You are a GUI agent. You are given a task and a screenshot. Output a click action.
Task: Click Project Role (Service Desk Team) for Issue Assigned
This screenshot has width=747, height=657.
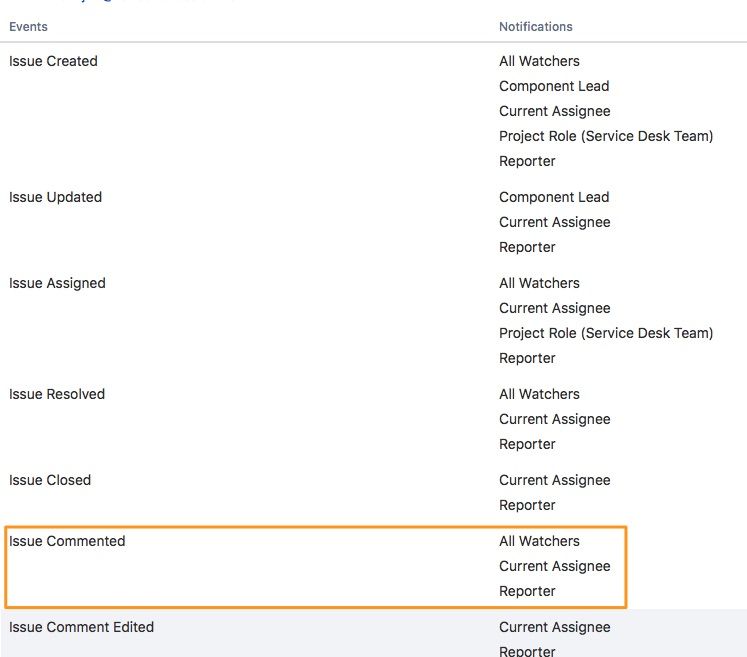(606, 333)
